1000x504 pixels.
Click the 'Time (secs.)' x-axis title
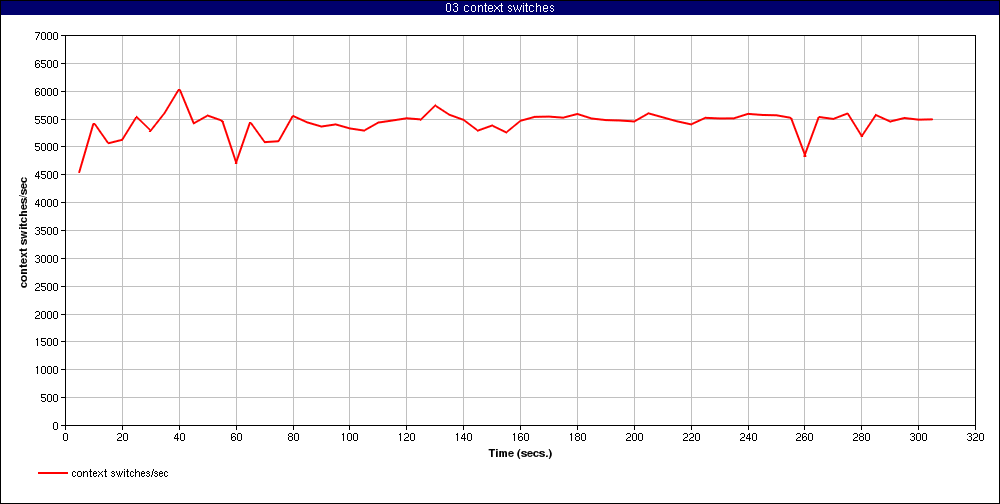(x=520, y=454)
